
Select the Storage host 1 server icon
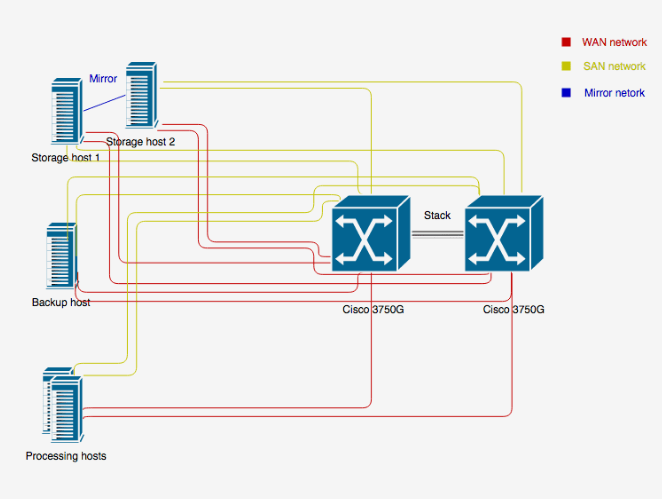click(67, 112)
